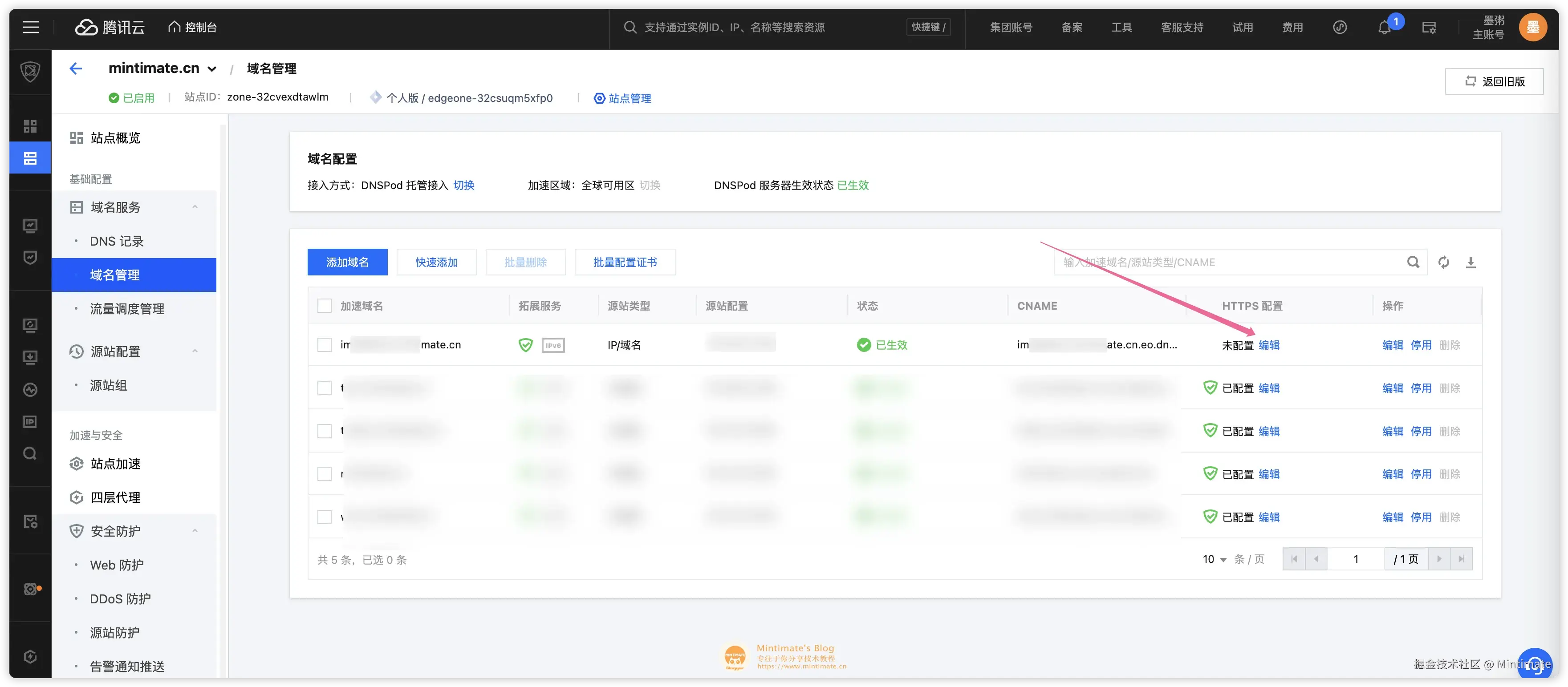Click the 站点管理 gear link
The height and width of the screenshot is (687, 1568).
point(622,99)
